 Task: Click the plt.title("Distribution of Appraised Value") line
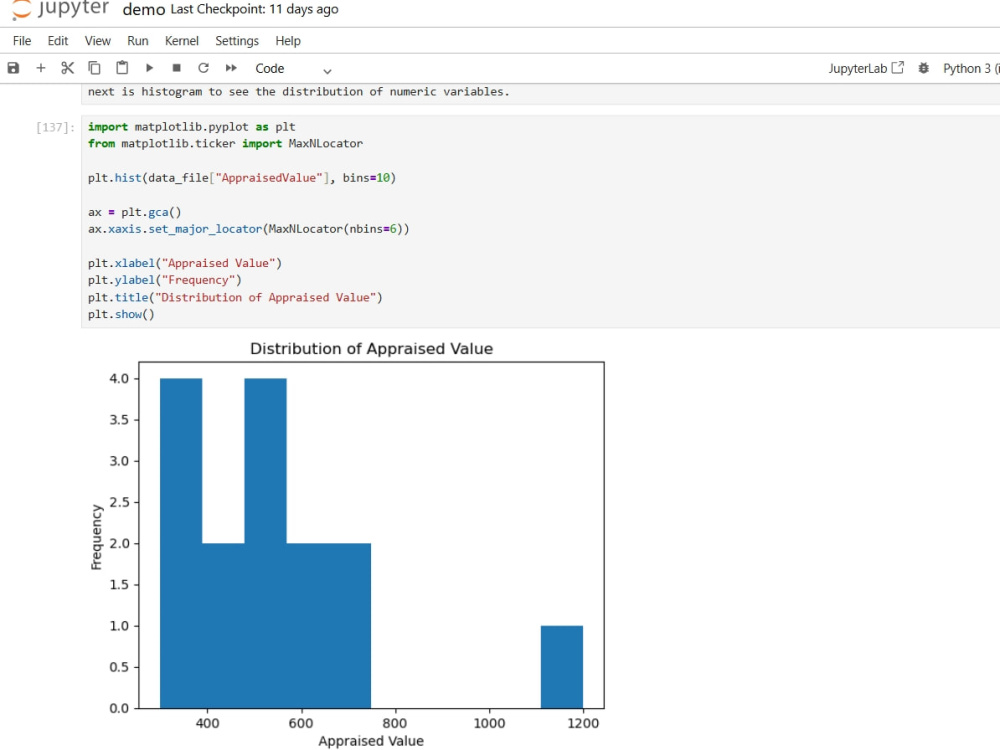[235, 297]
